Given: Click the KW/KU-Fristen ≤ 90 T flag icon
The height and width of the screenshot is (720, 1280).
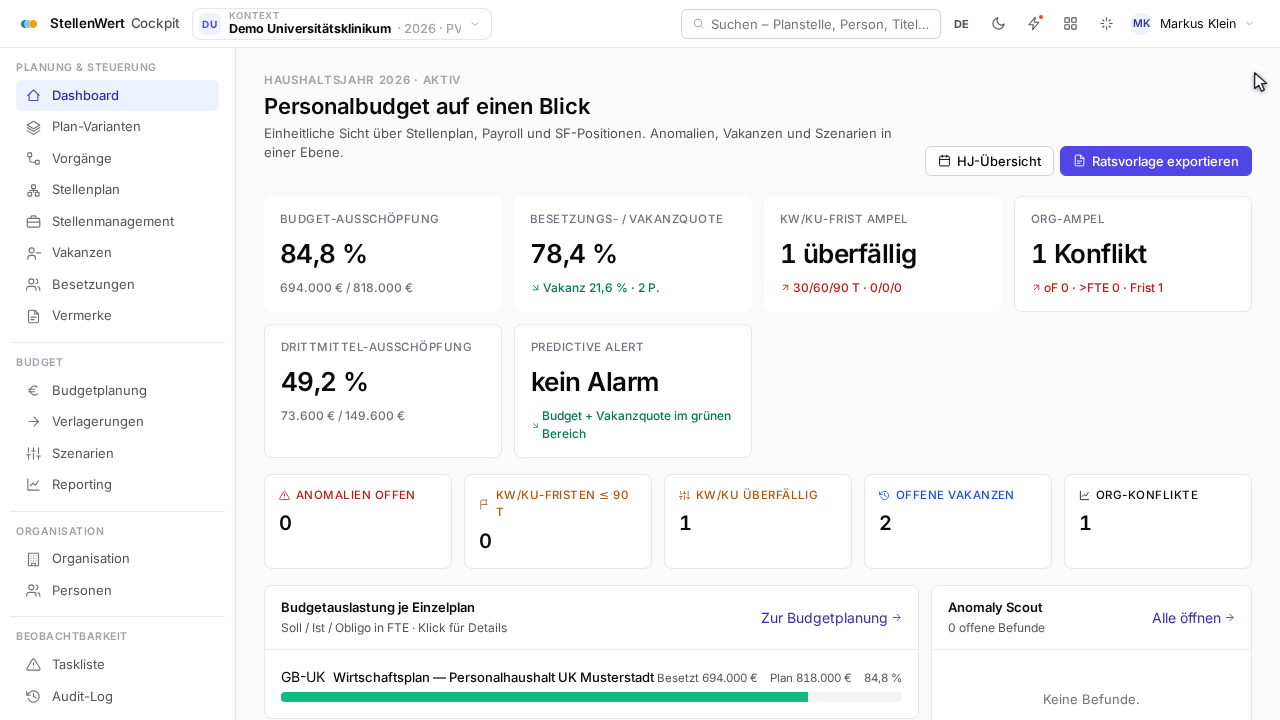Looking at the screenshot, I should pyautogui.click(x=485, y=503).
